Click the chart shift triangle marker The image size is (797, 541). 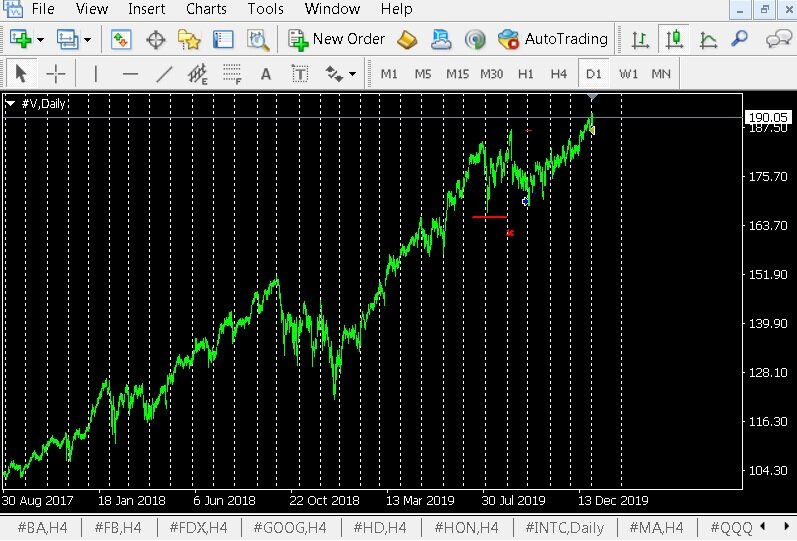tap(592, 97)
